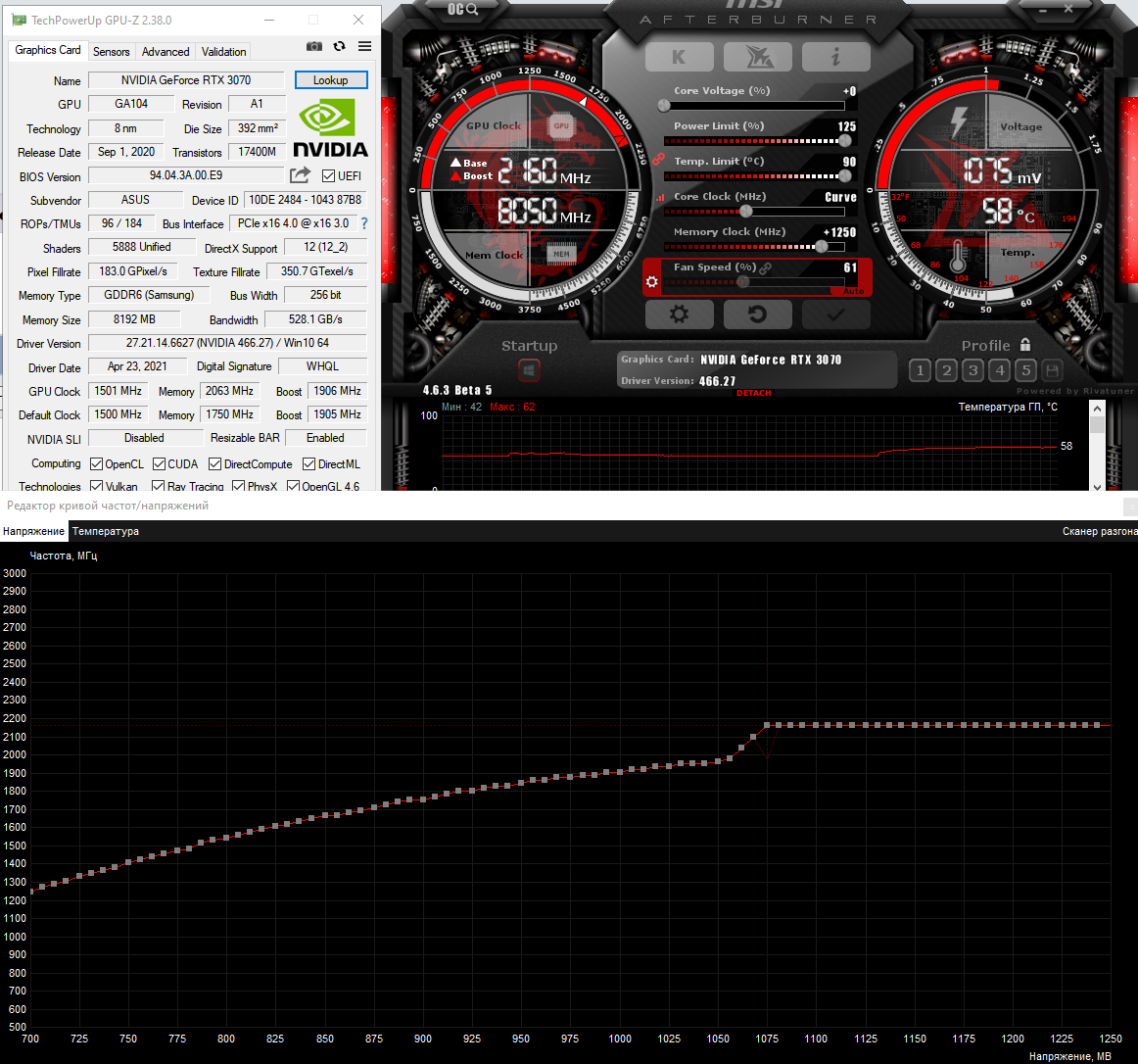Select profile slot 4
Screen dimensions: 1138x1064
pos(1000,371)
